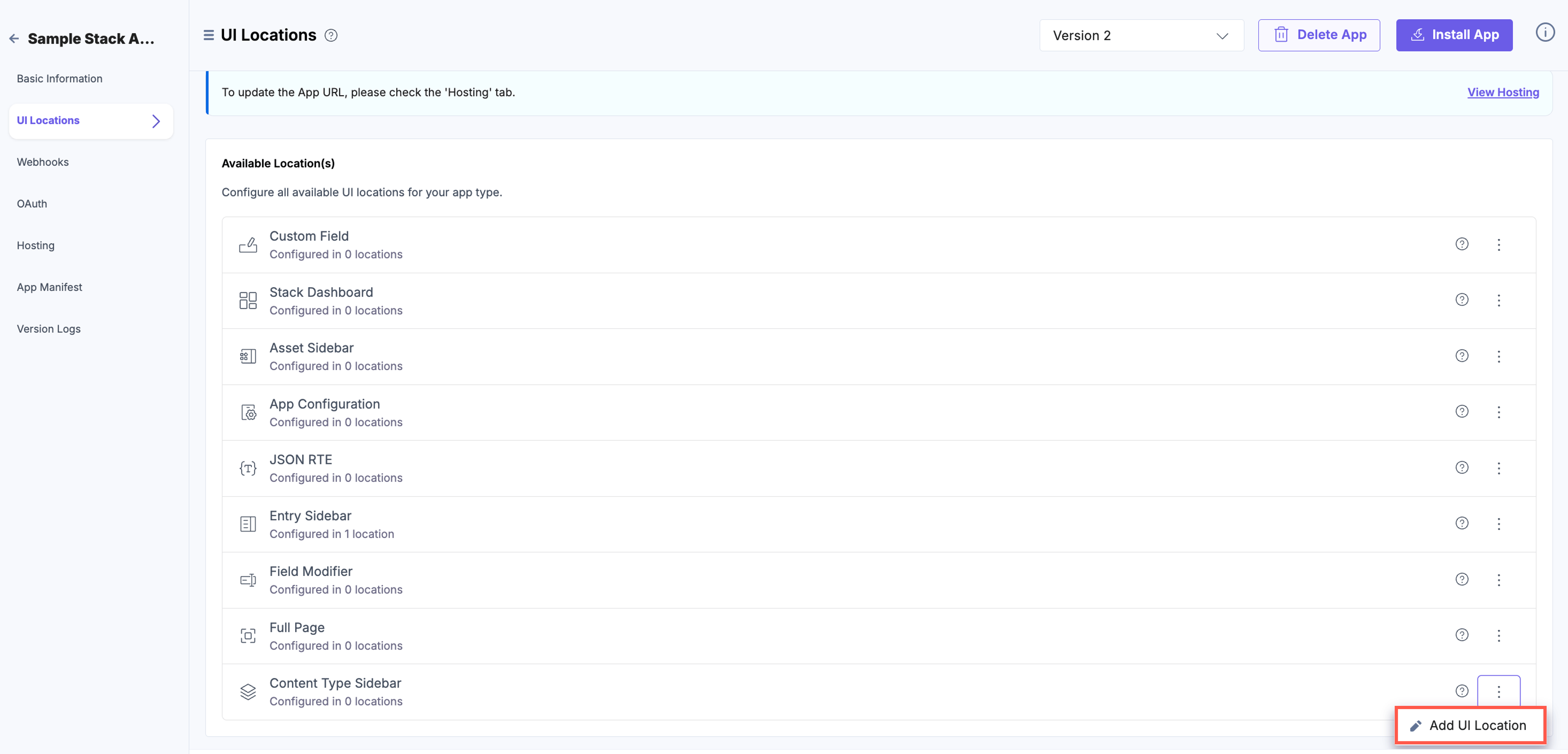Open help for Custom Field location
Screen dimensions: 1568x754
tap(1461, 244)
